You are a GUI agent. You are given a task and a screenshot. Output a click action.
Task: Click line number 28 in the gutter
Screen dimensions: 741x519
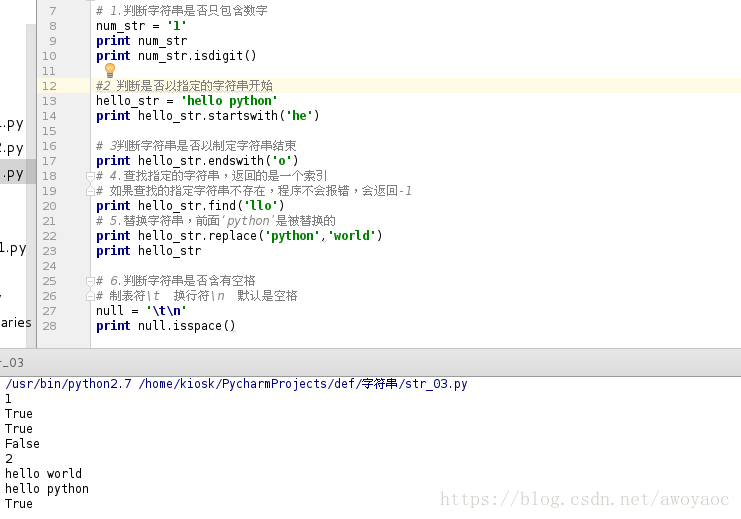(x=49, y=326)
